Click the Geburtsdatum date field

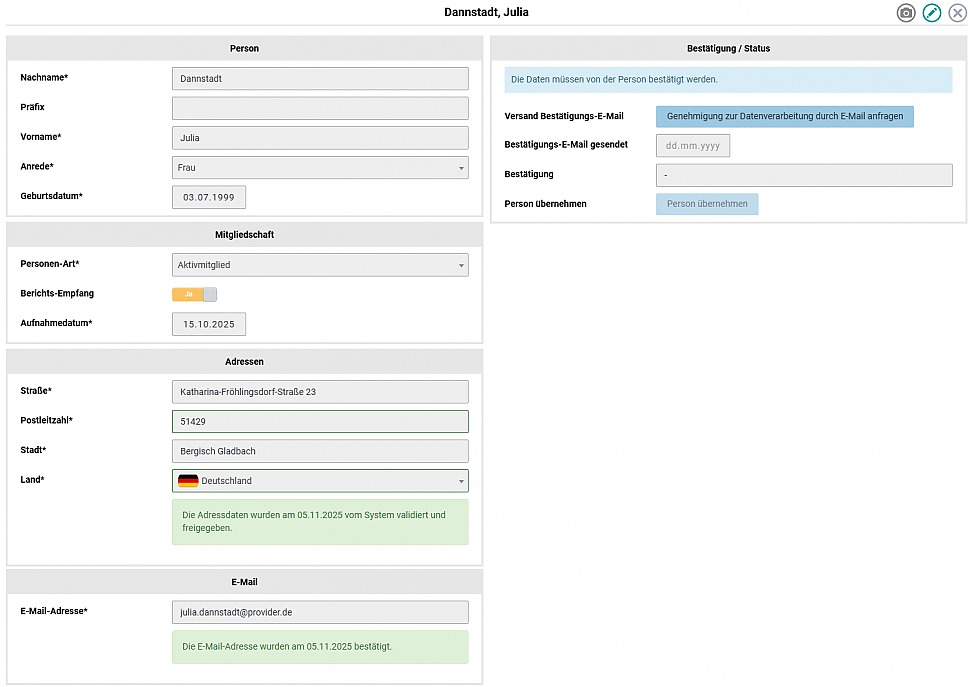[209, 198]
